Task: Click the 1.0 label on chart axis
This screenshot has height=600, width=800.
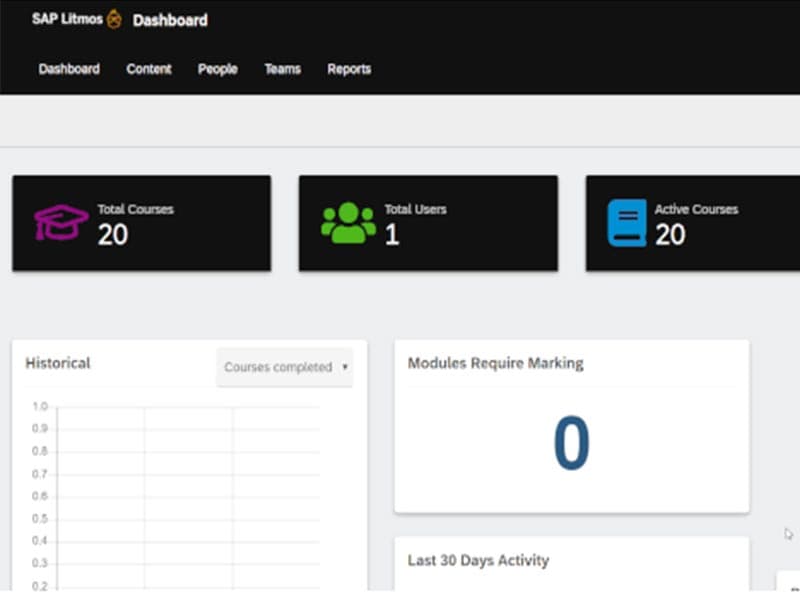Action: coord(40,407)
